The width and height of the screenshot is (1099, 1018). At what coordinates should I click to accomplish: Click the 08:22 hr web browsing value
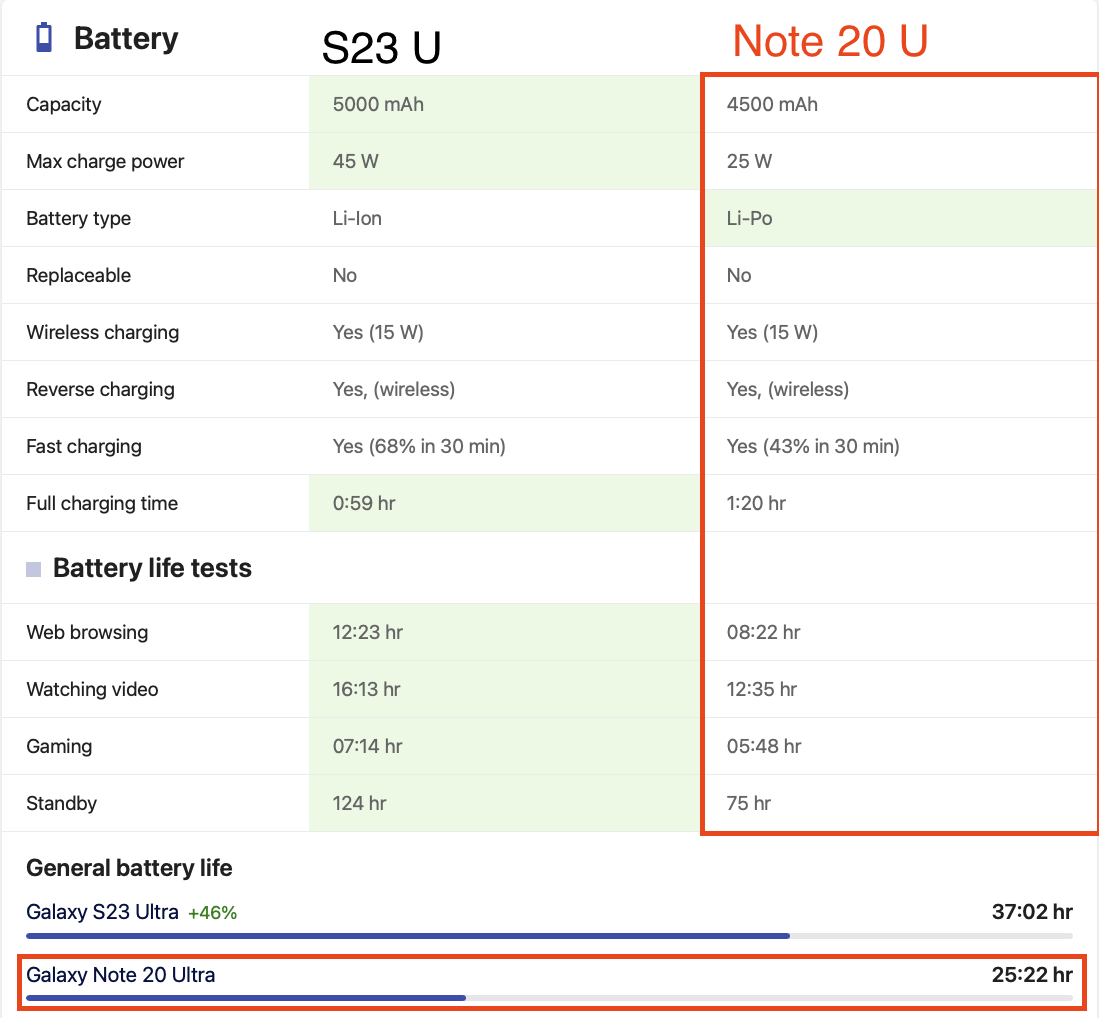tap(763, 632)
